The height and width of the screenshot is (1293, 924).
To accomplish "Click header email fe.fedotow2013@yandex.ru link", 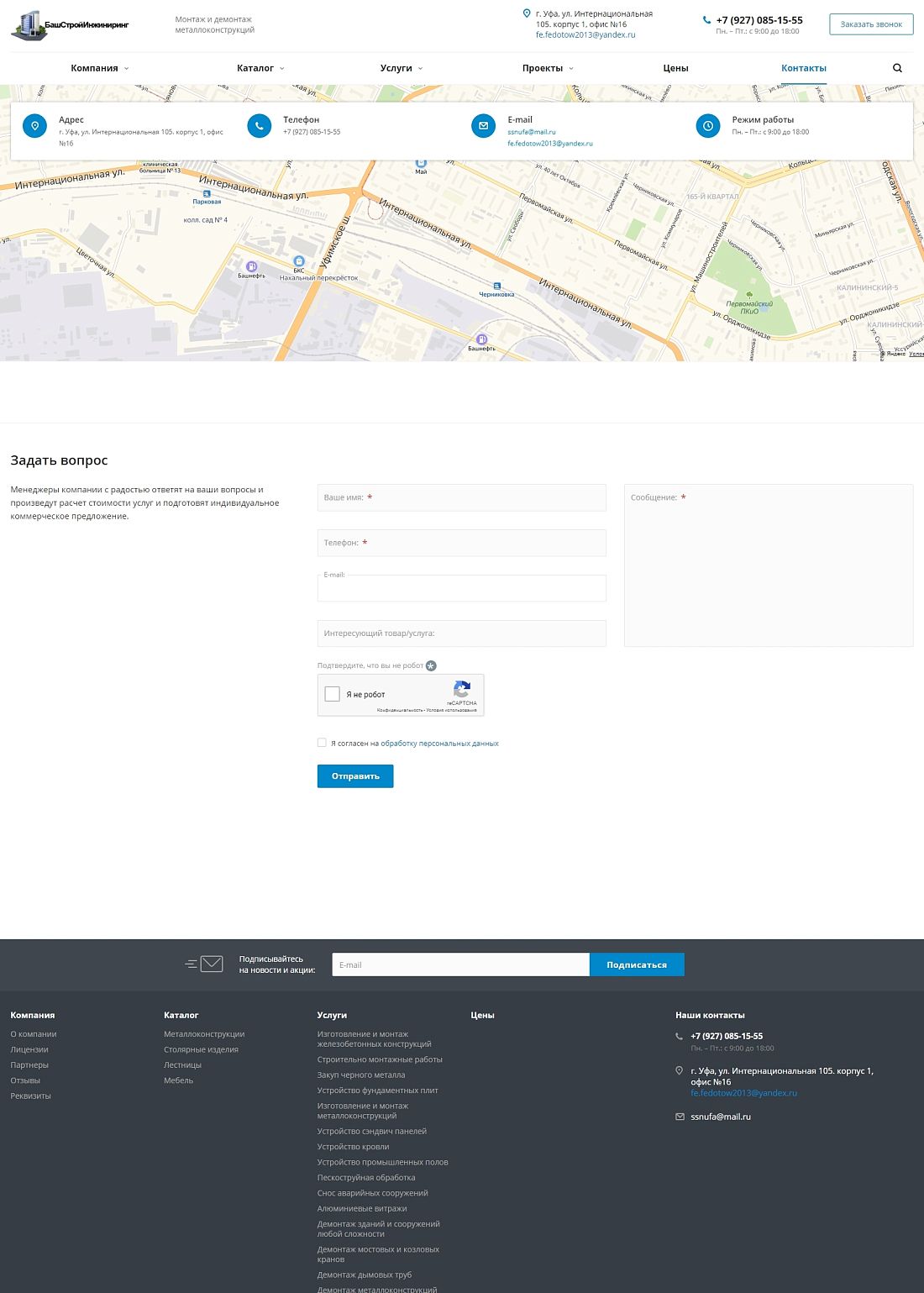I will (x=585, y=35).
